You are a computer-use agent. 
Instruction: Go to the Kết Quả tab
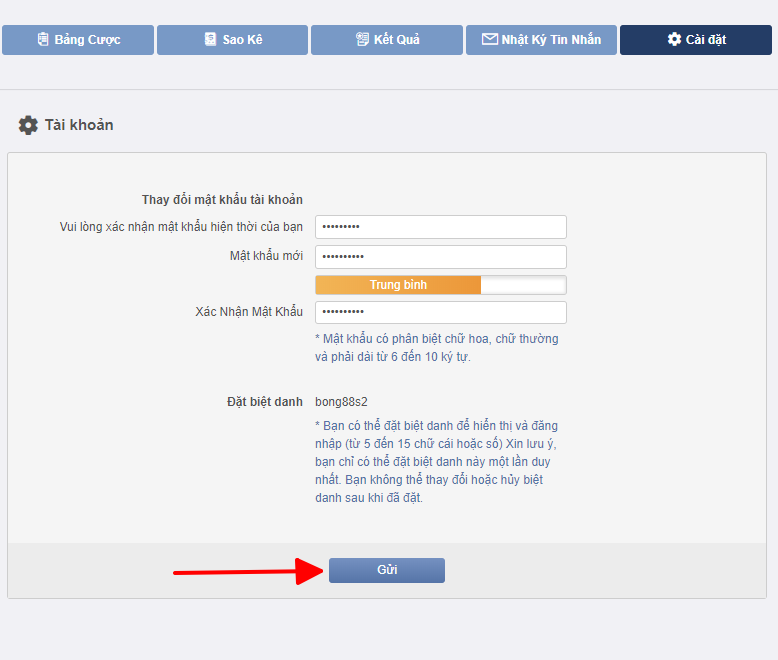pyautogui.click(x=386, y=40)
